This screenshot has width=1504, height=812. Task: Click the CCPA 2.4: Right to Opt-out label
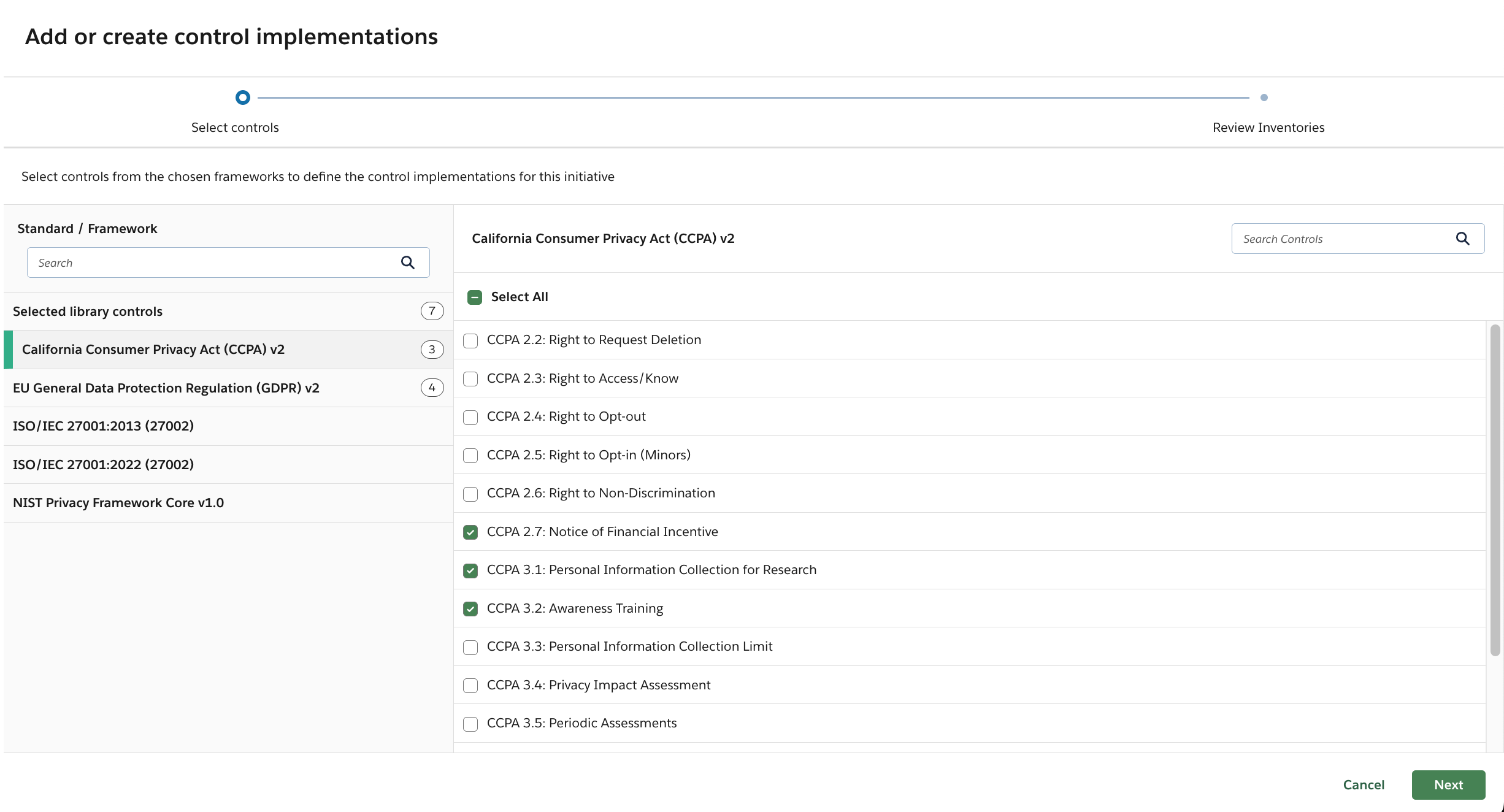[566, 416]
